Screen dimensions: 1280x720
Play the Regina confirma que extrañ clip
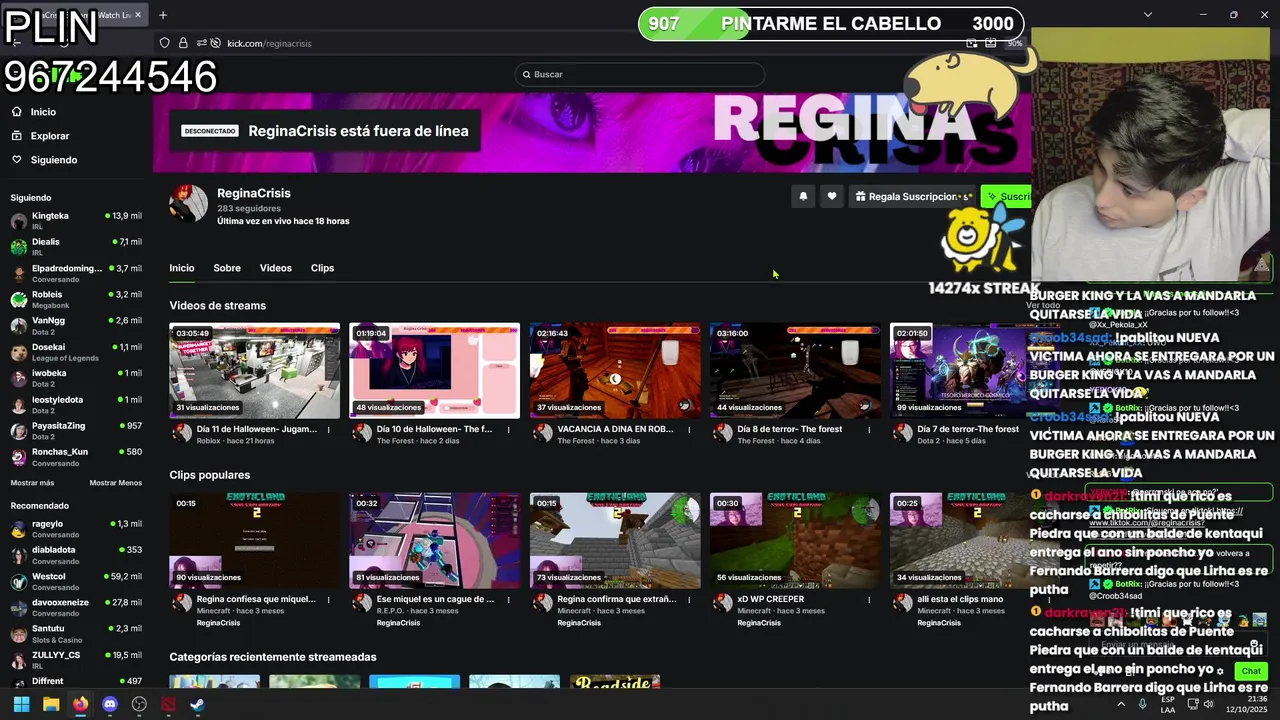click(x=615, y=540)
